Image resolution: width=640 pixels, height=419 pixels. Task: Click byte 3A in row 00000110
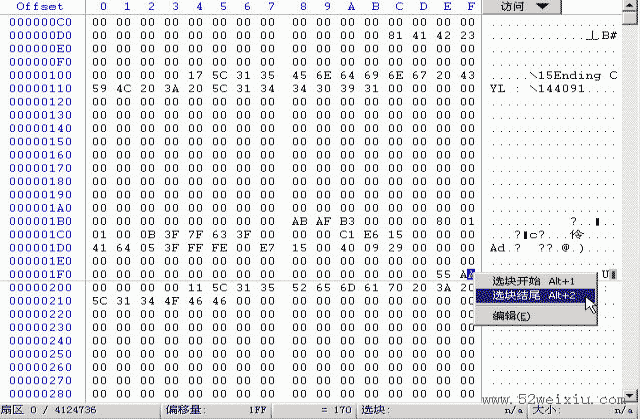click(x=171, y=89)
